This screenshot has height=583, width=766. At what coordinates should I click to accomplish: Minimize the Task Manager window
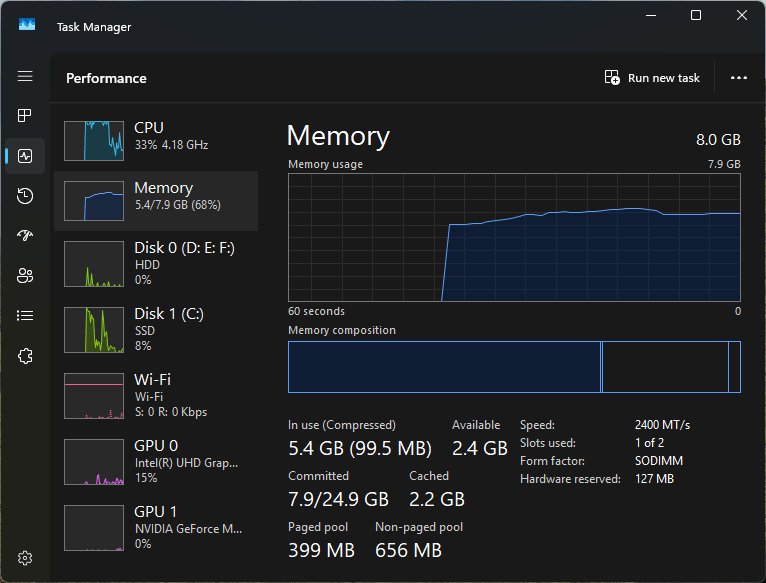(x=651, y=15)
